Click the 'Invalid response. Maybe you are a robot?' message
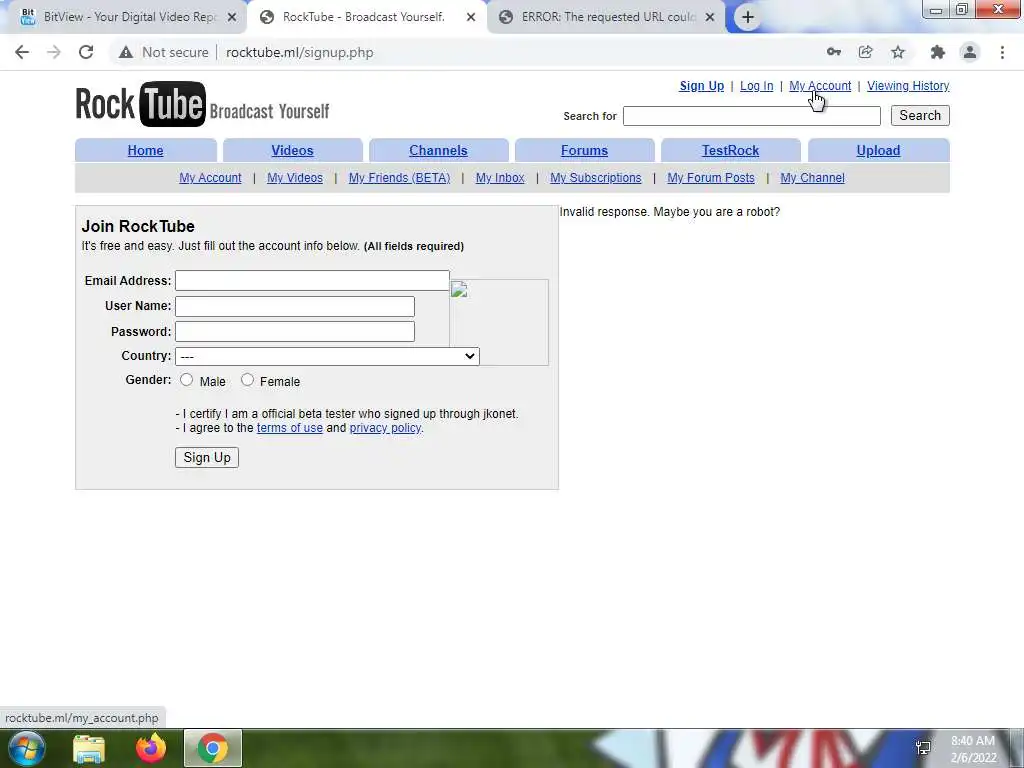1024x768 pixels. (x=670, y=212)
